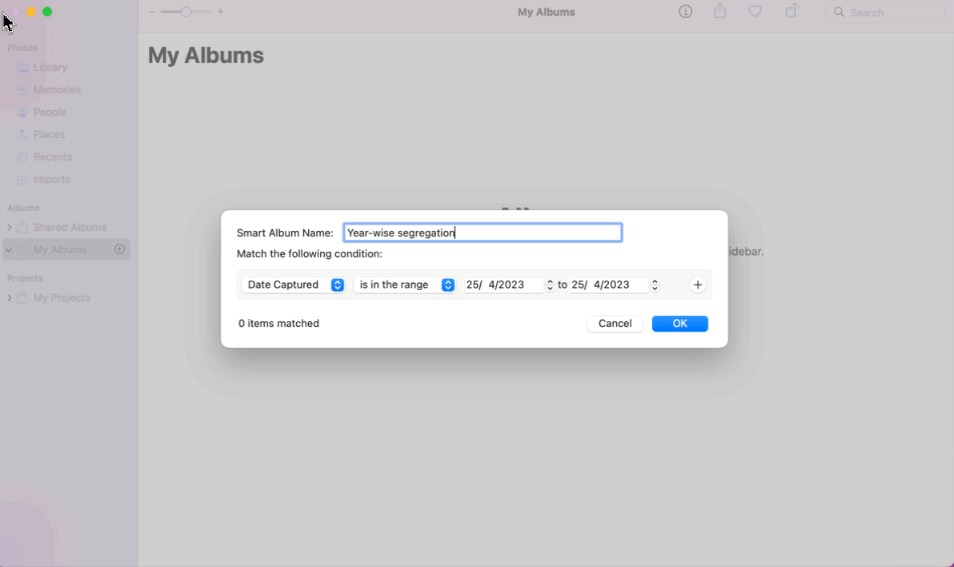This screenshot has height=567, width=954.
Task: Click the start date field 25/4/2023
Action: coord(503,285)
